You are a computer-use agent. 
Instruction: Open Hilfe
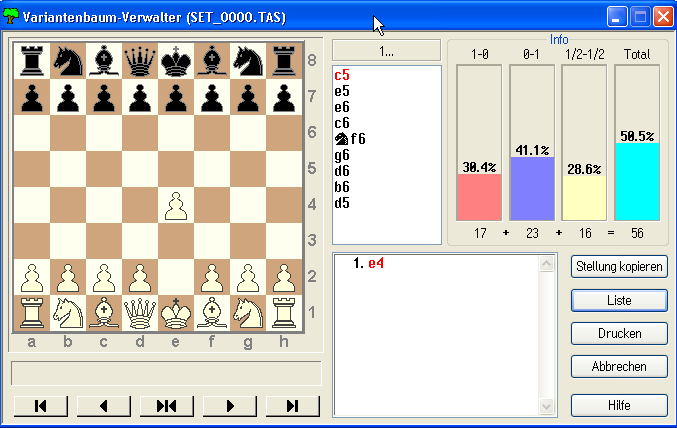coord(619,405)
